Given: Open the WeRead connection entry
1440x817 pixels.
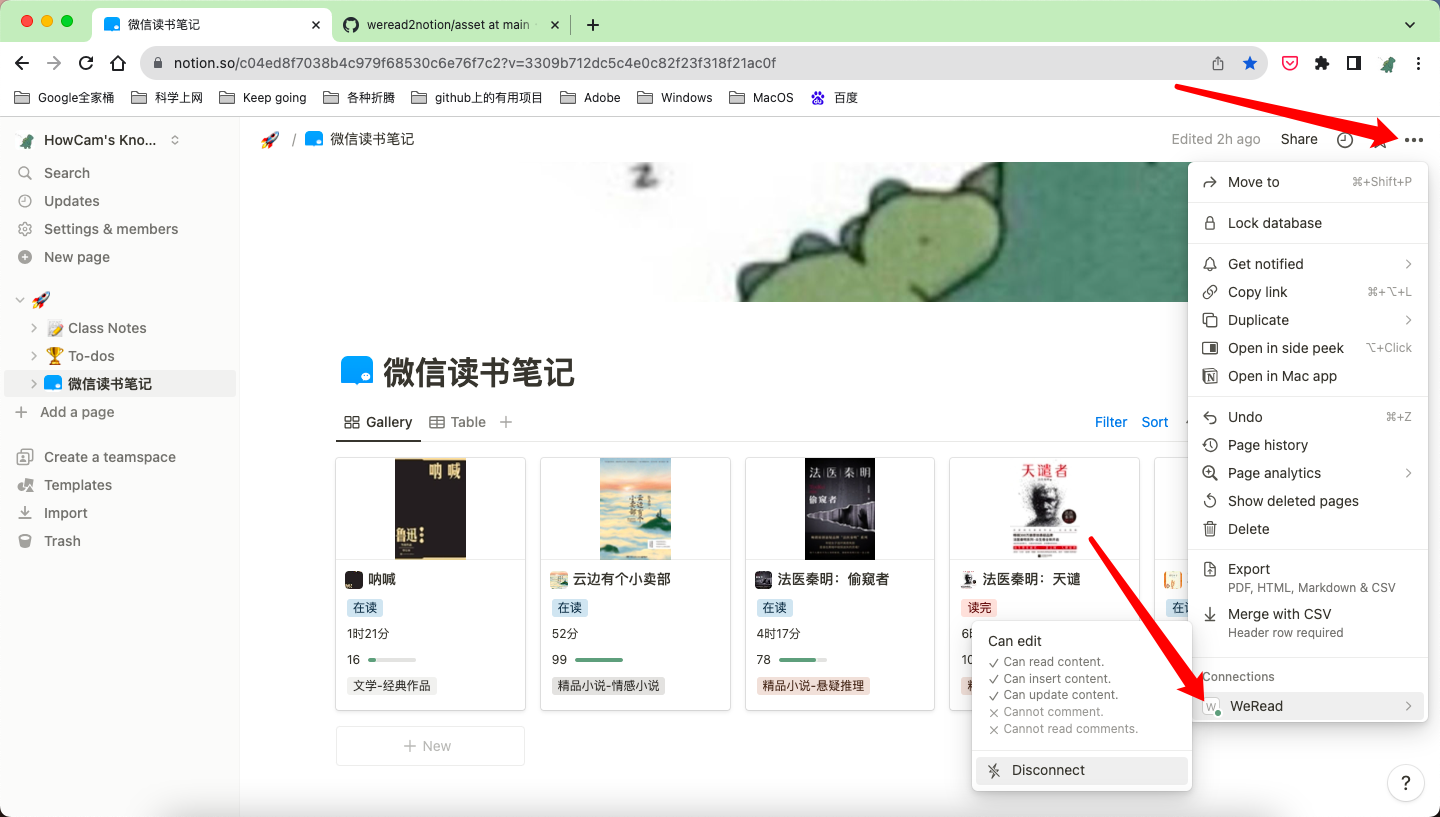Looking at the screenshot, I should coord(1307,706).
